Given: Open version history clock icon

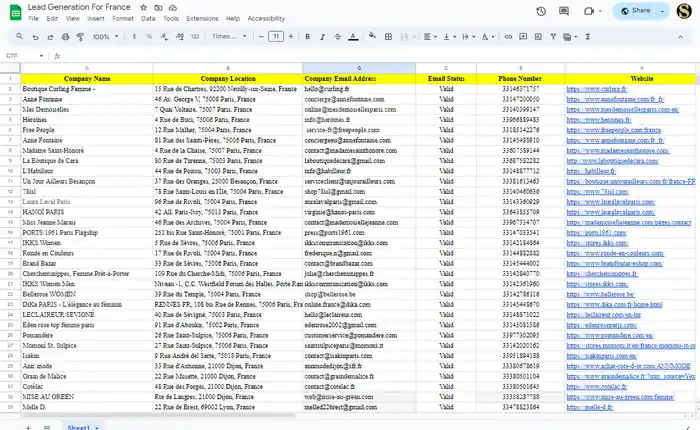Looking at the screenshot, I should (x=541, y=11).
